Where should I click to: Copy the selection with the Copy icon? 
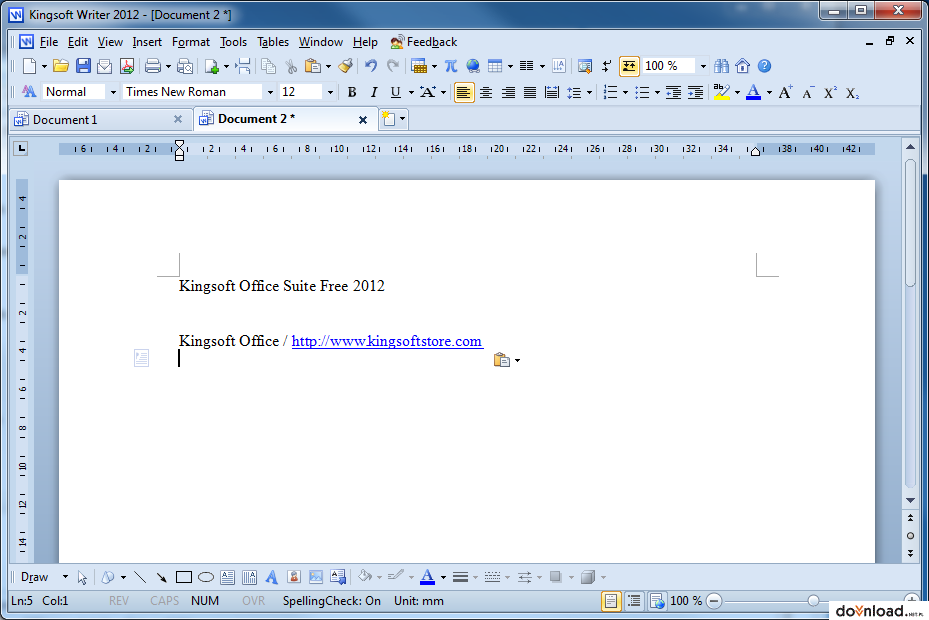(268, 66)
